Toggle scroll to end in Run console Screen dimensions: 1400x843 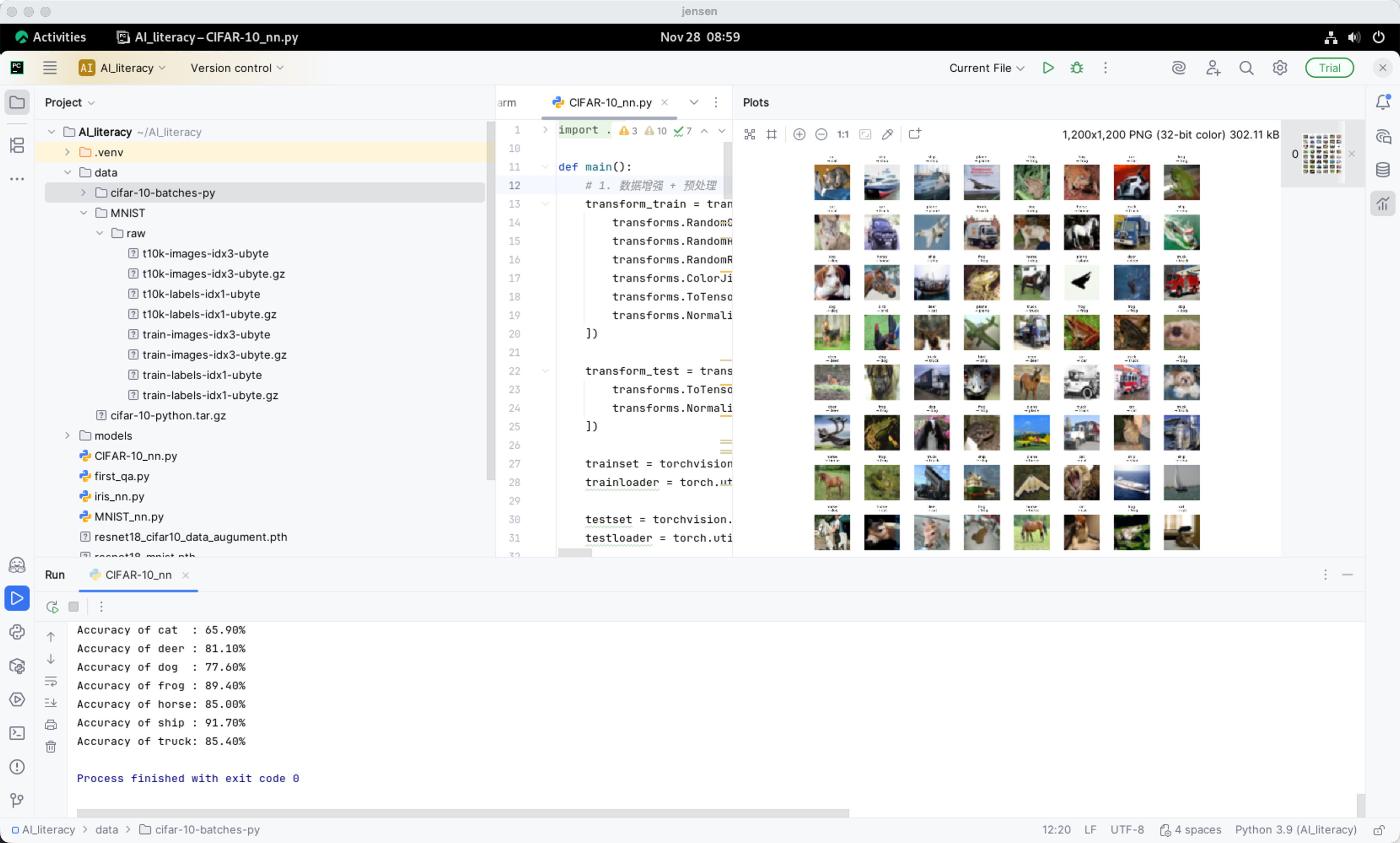(51, 703)
